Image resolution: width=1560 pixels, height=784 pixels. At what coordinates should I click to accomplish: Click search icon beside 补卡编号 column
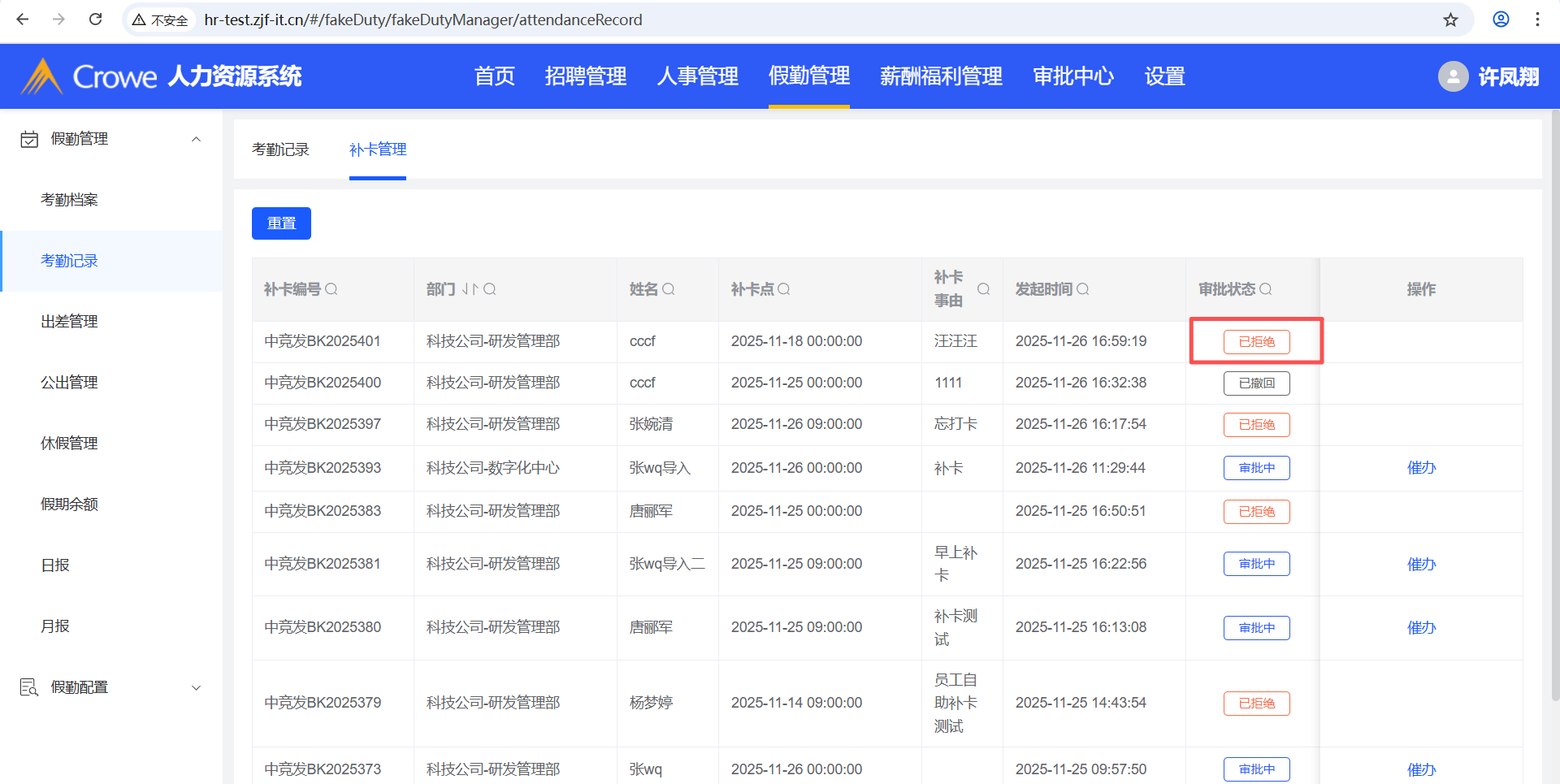click(x=331, y=289)
